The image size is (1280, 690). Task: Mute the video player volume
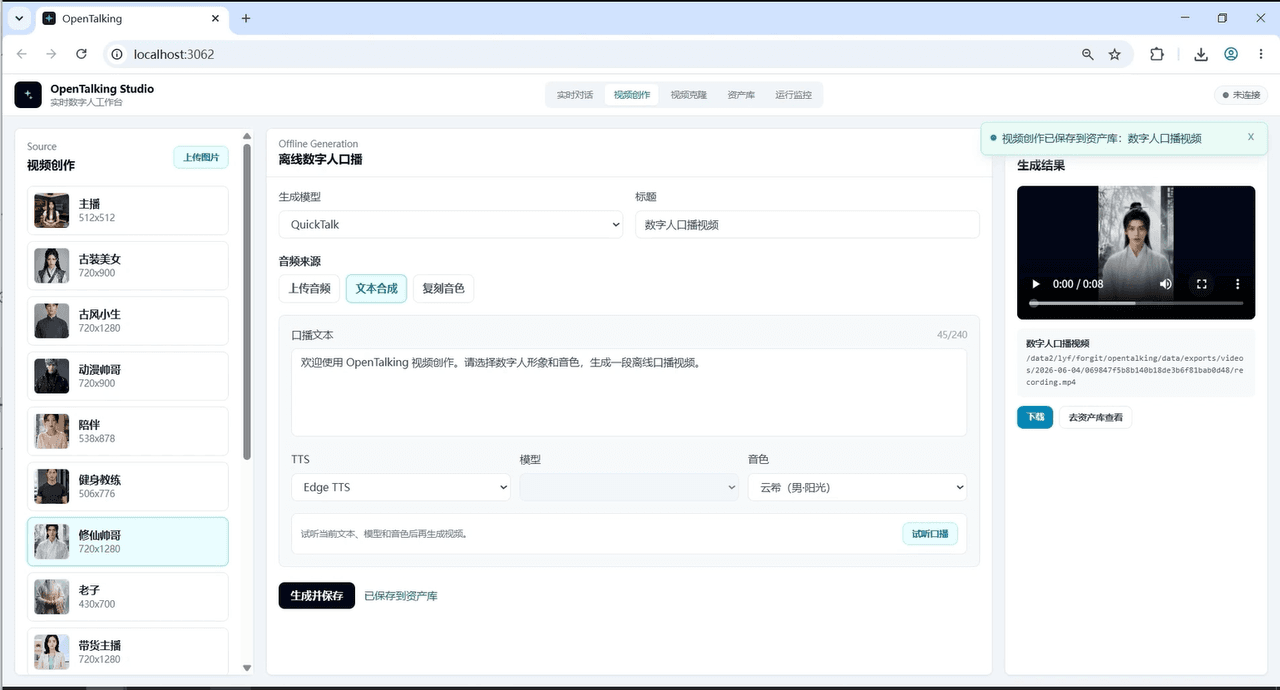(1166, 284)
